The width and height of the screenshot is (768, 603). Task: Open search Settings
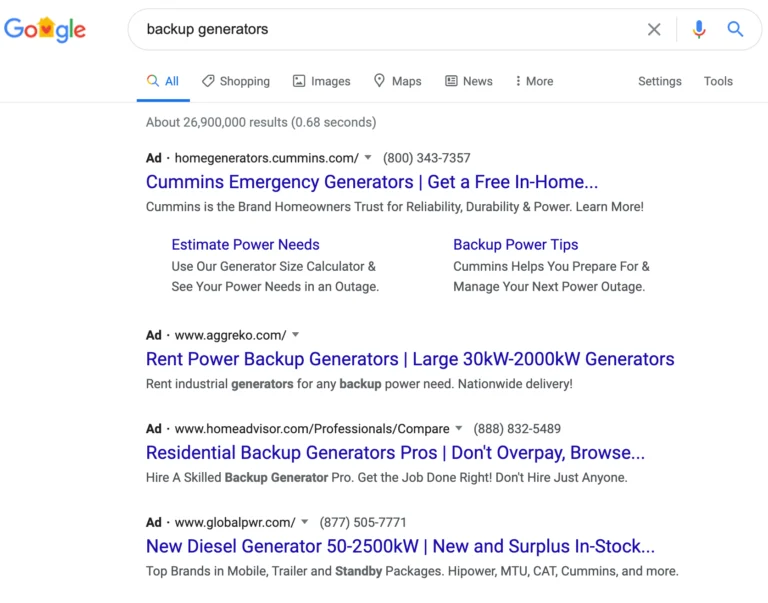coord(659,81)
